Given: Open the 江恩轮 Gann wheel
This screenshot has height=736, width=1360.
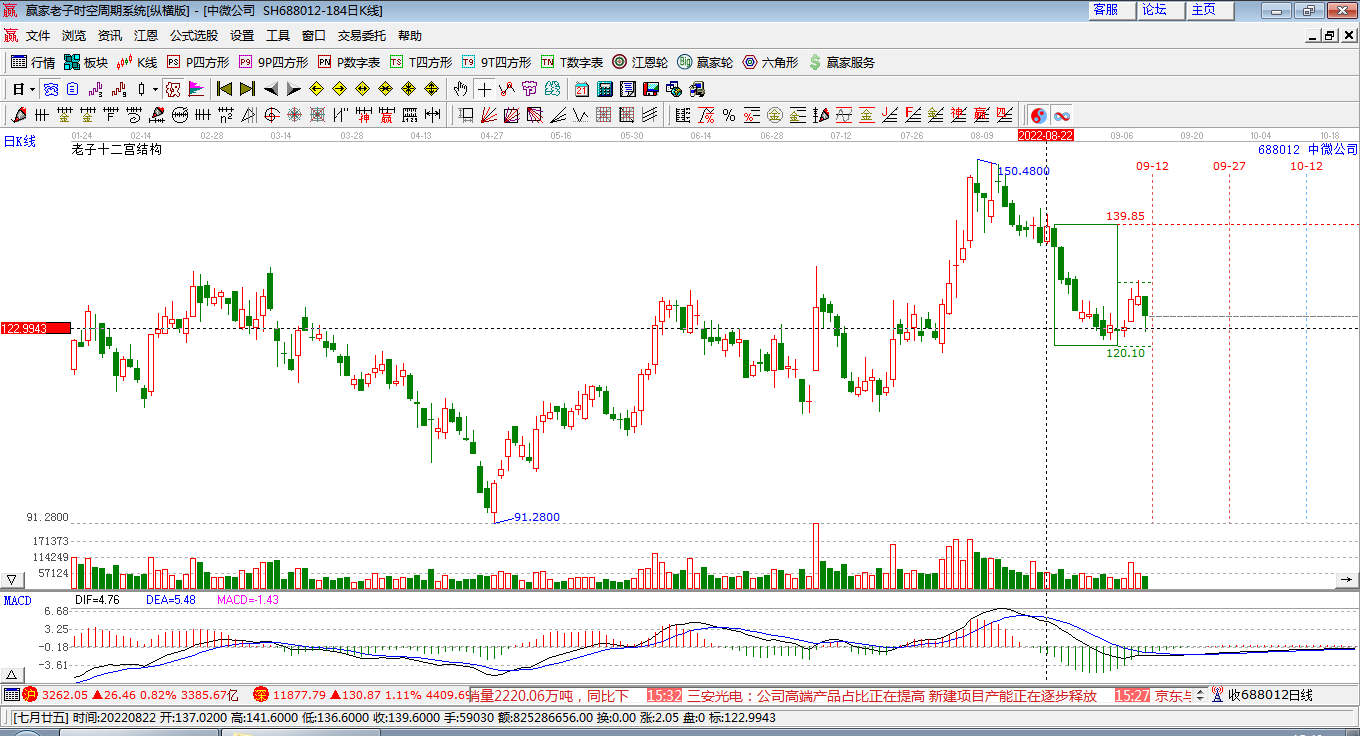Looking at the screenshot, I should (640, 62).
